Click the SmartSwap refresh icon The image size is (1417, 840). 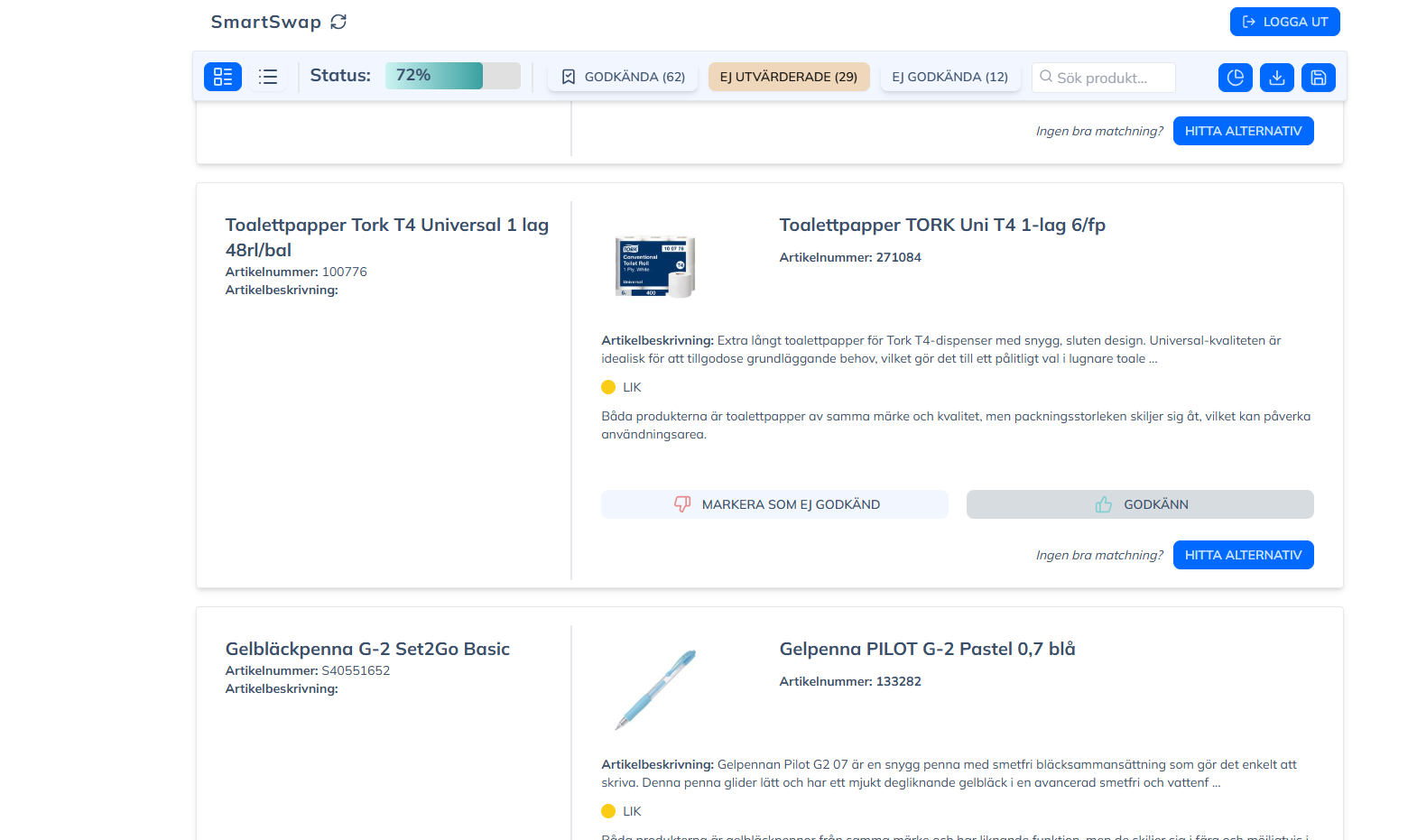click(x=338, y=22)
